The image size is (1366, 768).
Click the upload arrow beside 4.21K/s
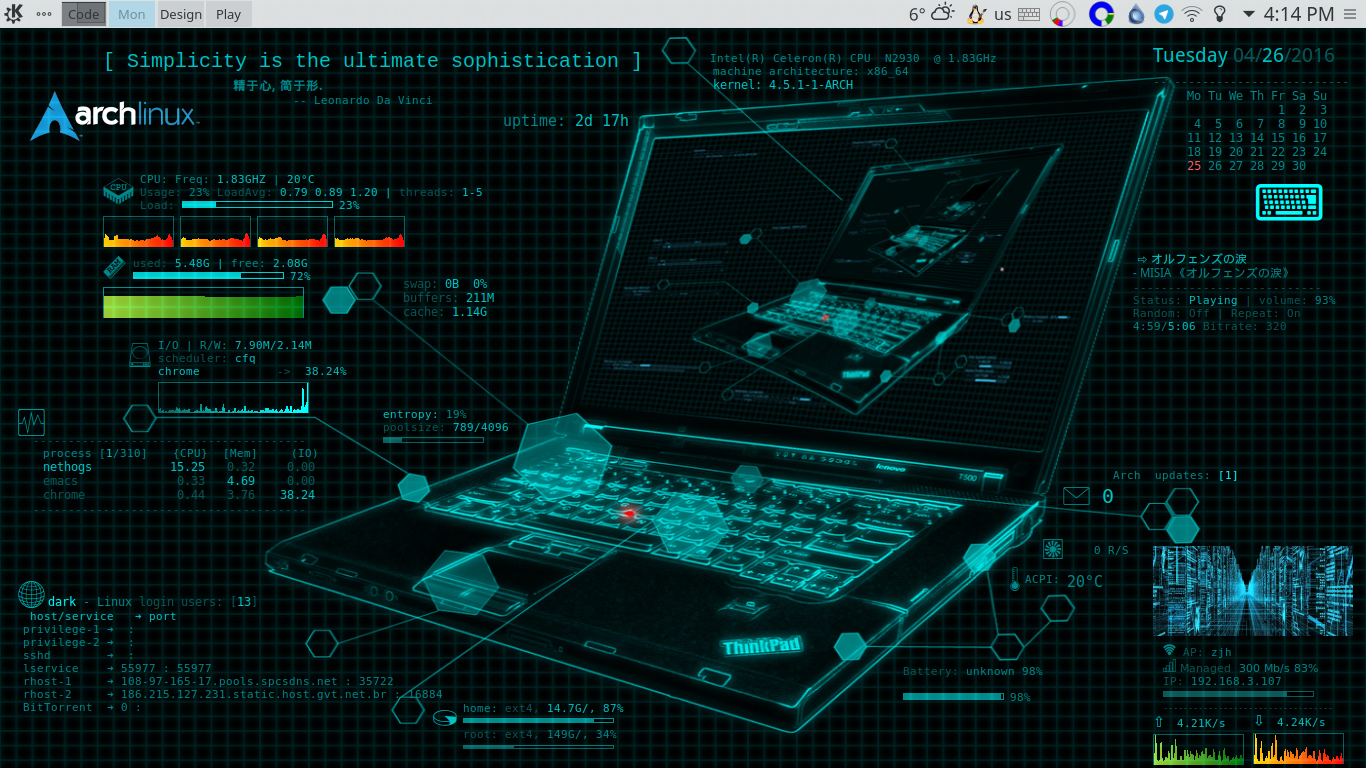point(1159,721)
